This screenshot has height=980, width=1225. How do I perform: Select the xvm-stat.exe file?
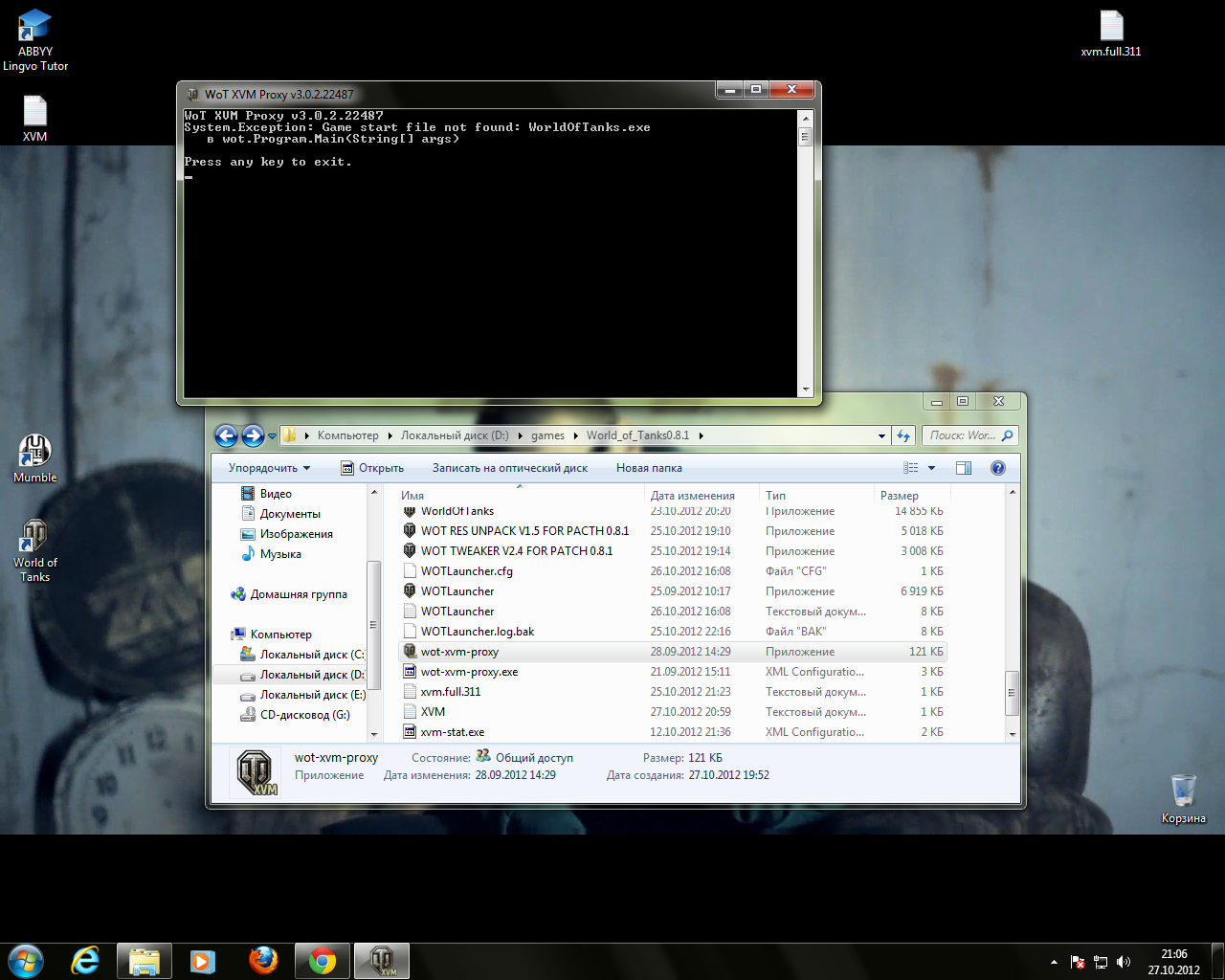673,732
